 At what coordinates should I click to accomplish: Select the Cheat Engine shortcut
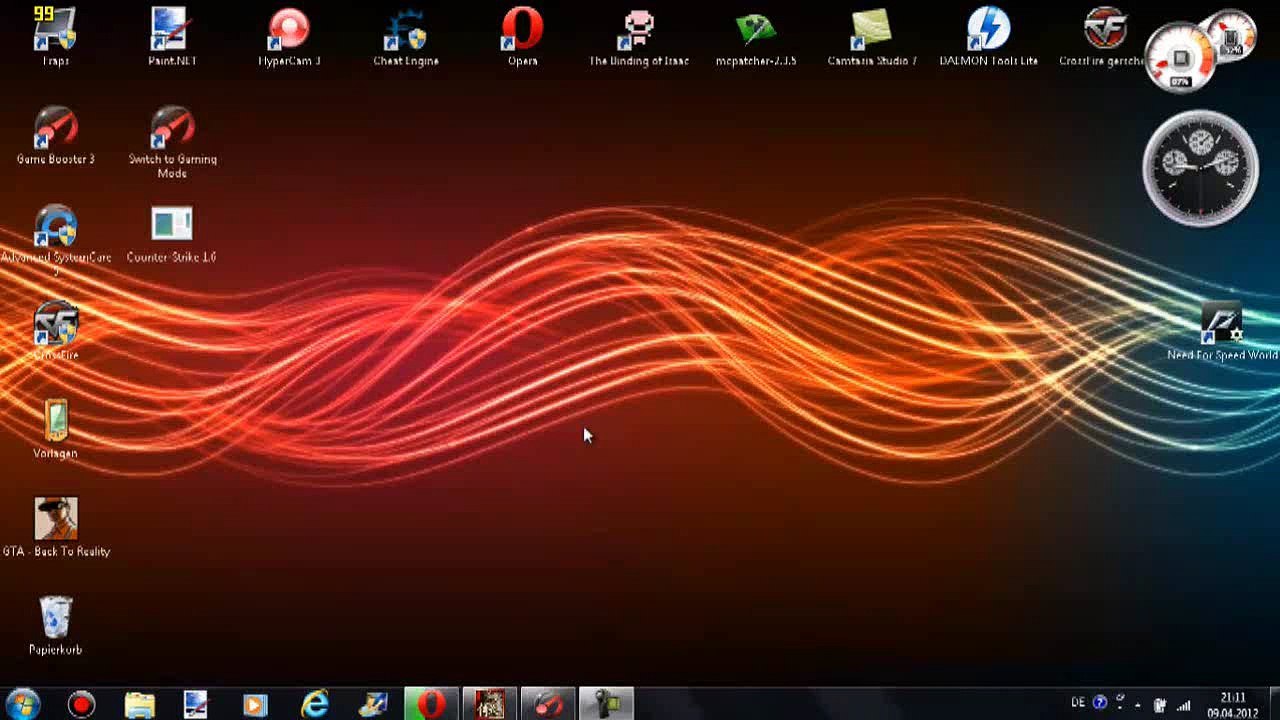pyautogui.click(x=406, y=37)
